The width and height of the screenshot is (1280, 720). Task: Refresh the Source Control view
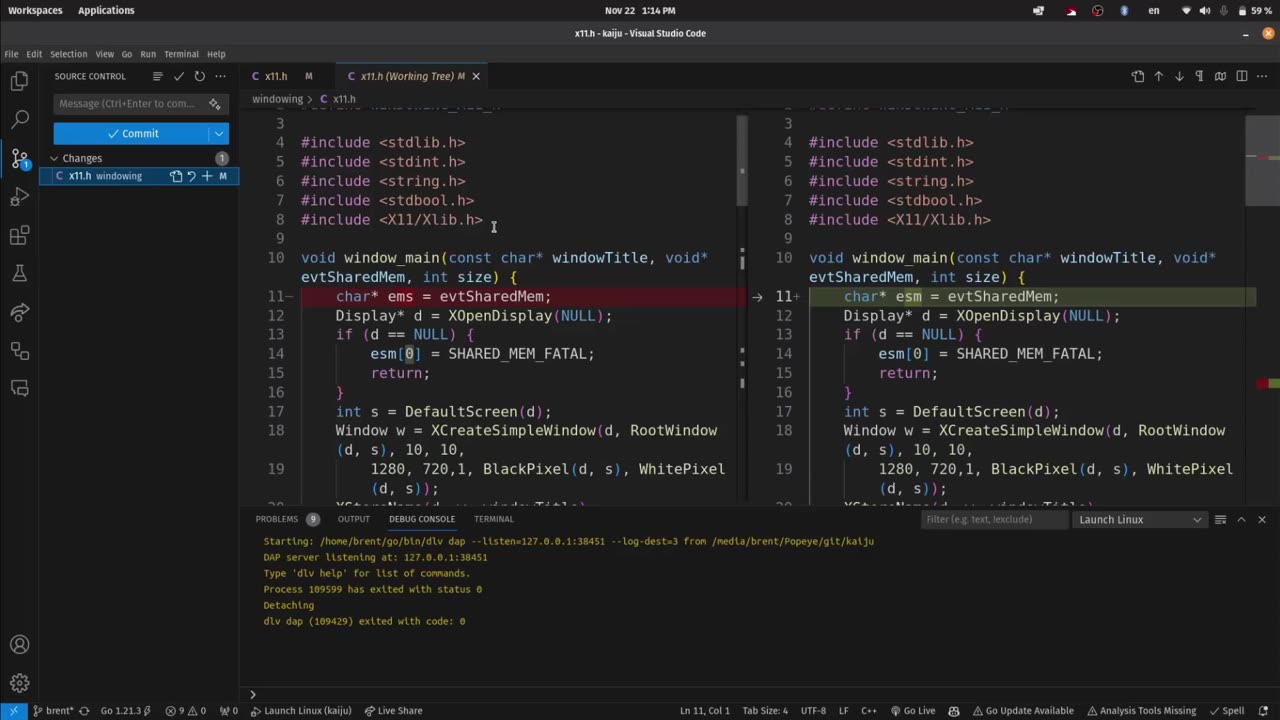click(199, 76)
